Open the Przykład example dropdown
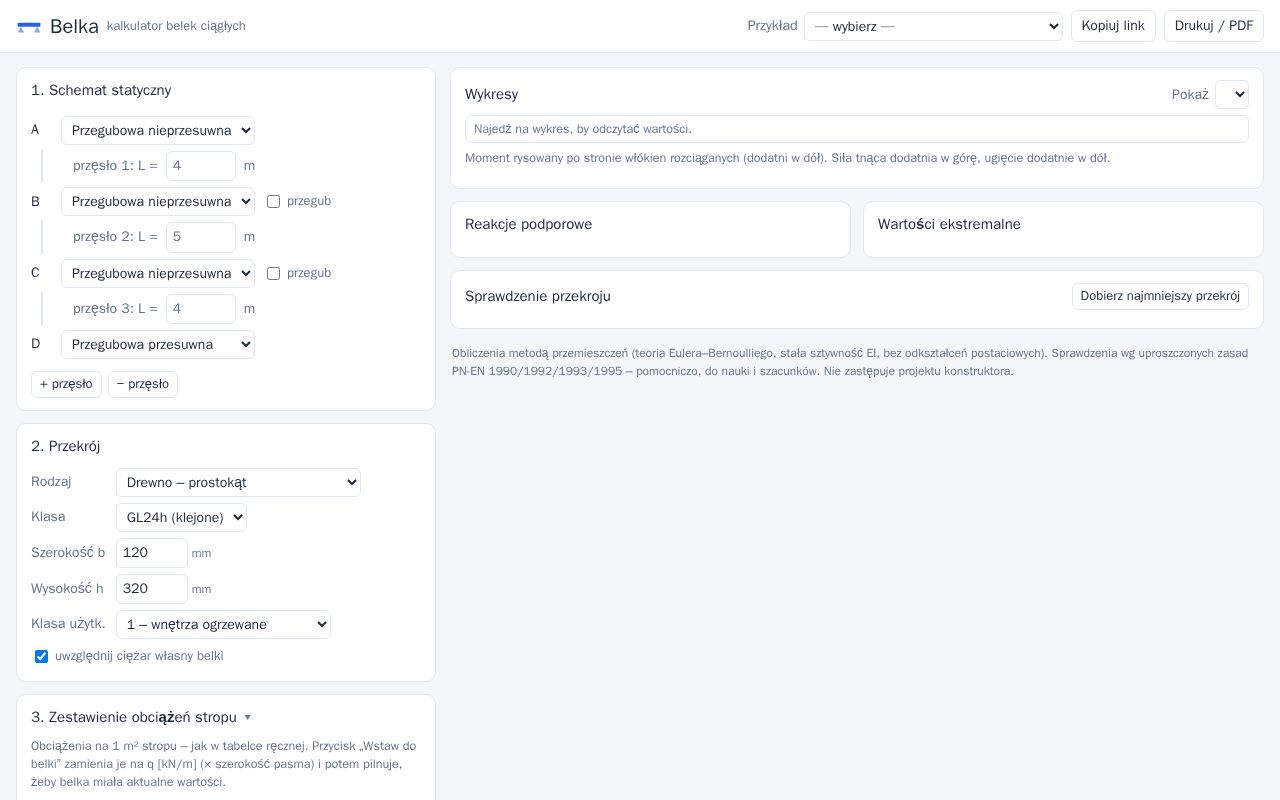Screen dimensions: 1280x800 [x=933, y=26]
